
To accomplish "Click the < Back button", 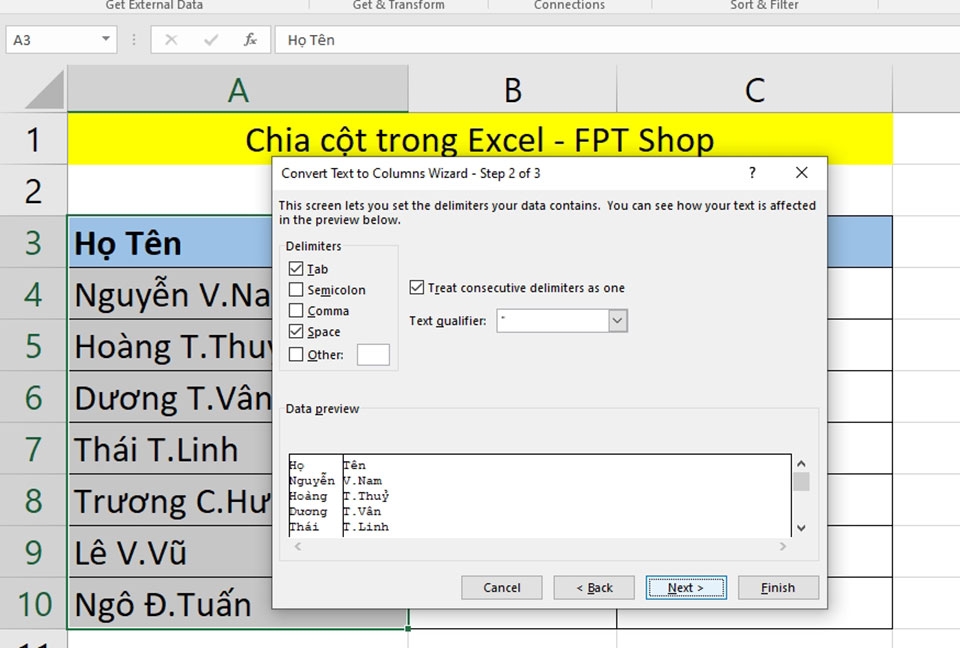I will pos(594,587).
